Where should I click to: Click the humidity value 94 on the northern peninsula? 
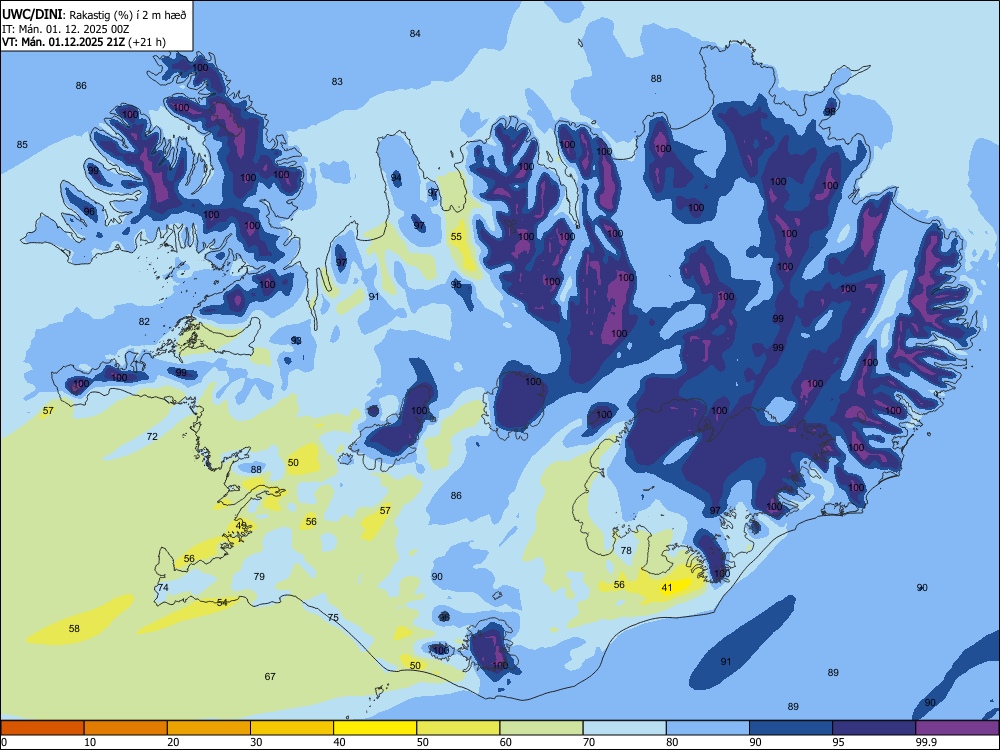pos(396,177)
